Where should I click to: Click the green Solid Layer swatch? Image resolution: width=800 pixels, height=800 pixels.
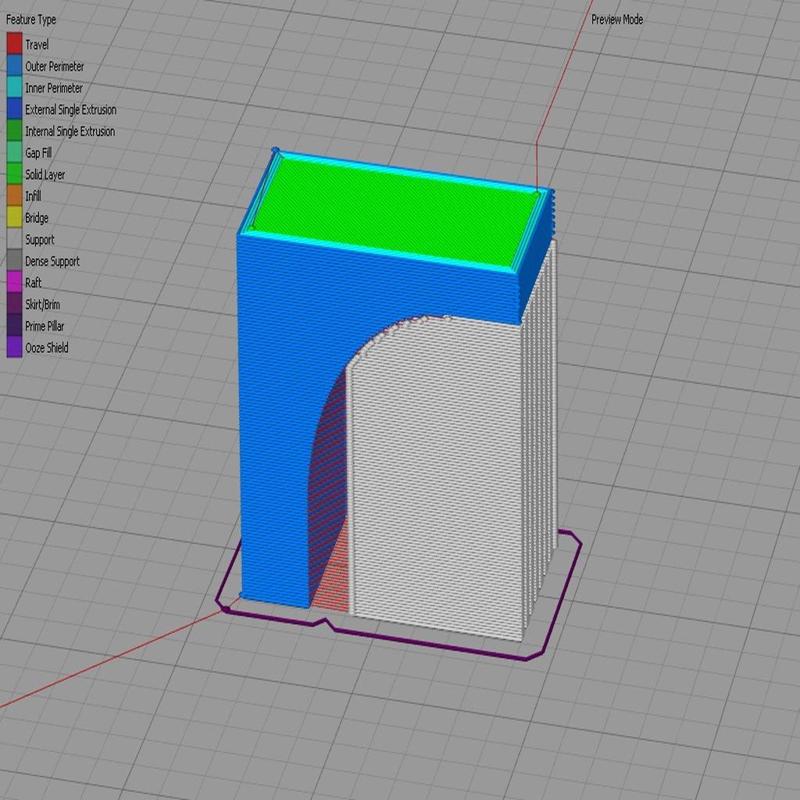tap(14, 174)
